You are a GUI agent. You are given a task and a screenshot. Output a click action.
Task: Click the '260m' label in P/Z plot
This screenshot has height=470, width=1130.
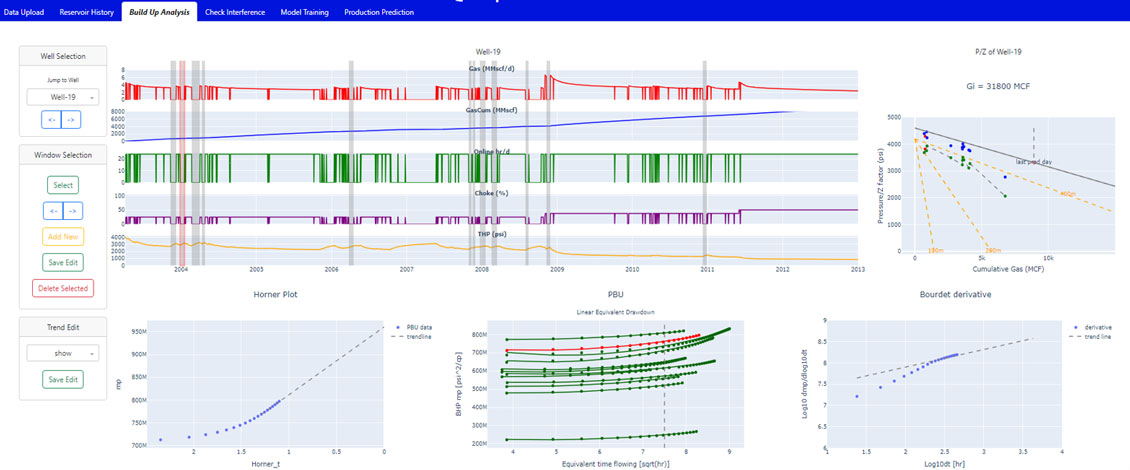point(991,250)
